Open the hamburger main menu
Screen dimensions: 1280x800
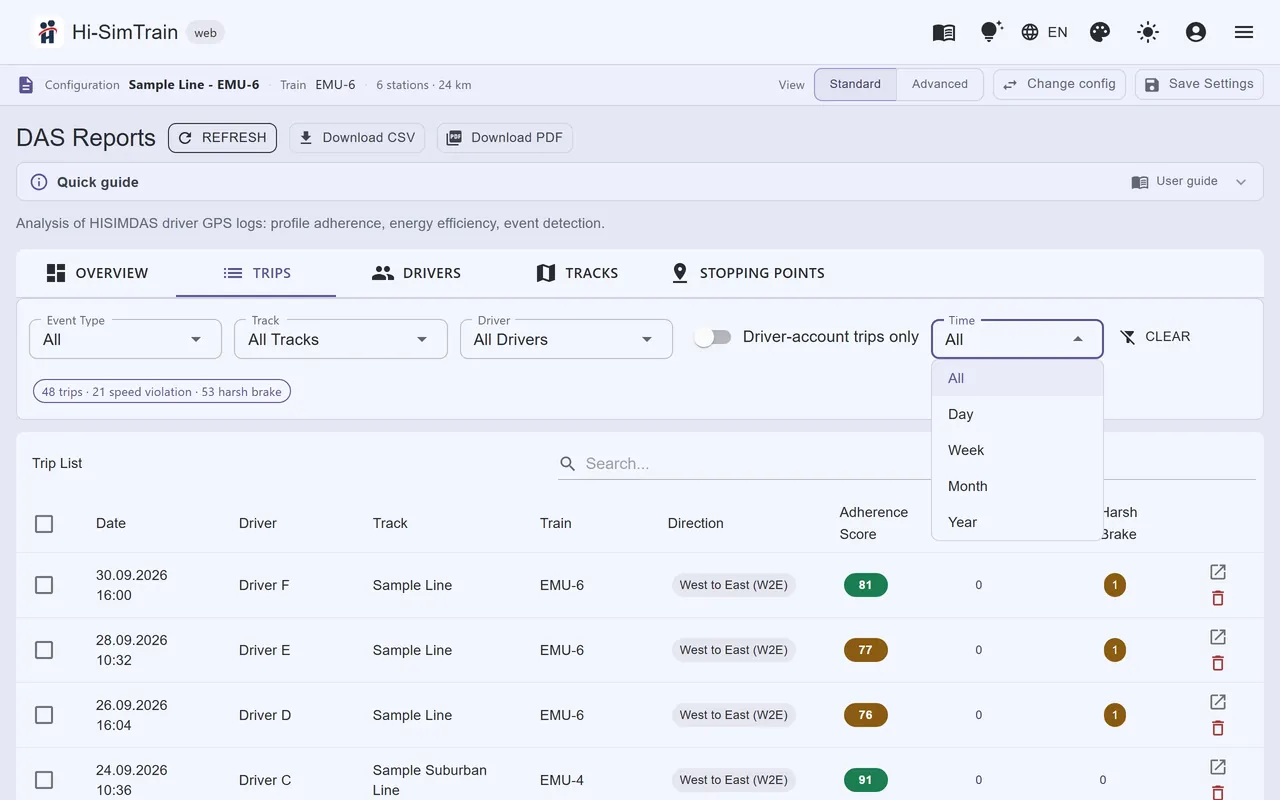coord(1244,32)
